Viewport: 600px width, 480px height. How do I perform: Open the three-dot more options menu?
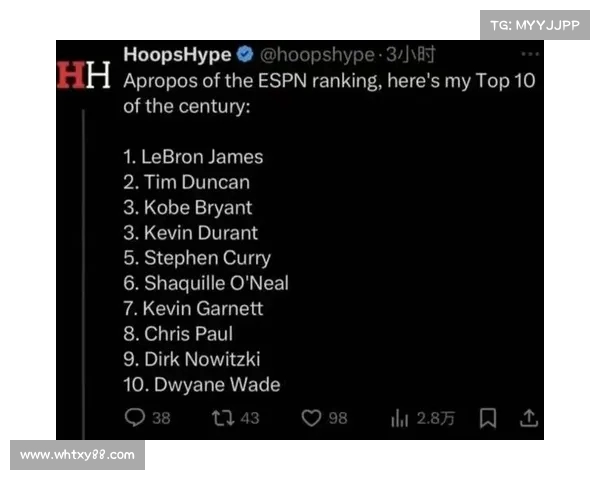coord(530,54)
